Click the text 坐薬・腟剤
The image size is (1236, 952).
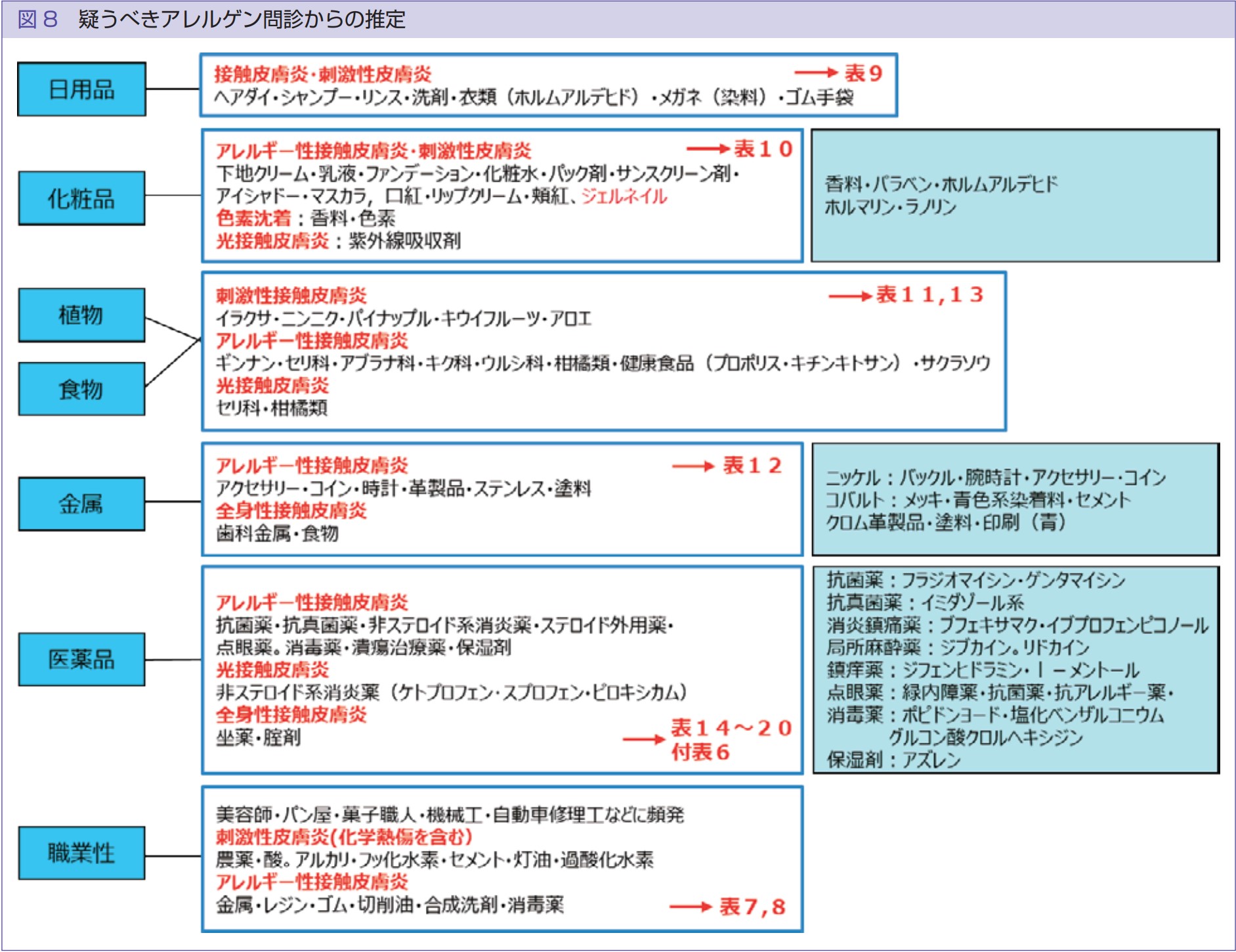point(259,737)
